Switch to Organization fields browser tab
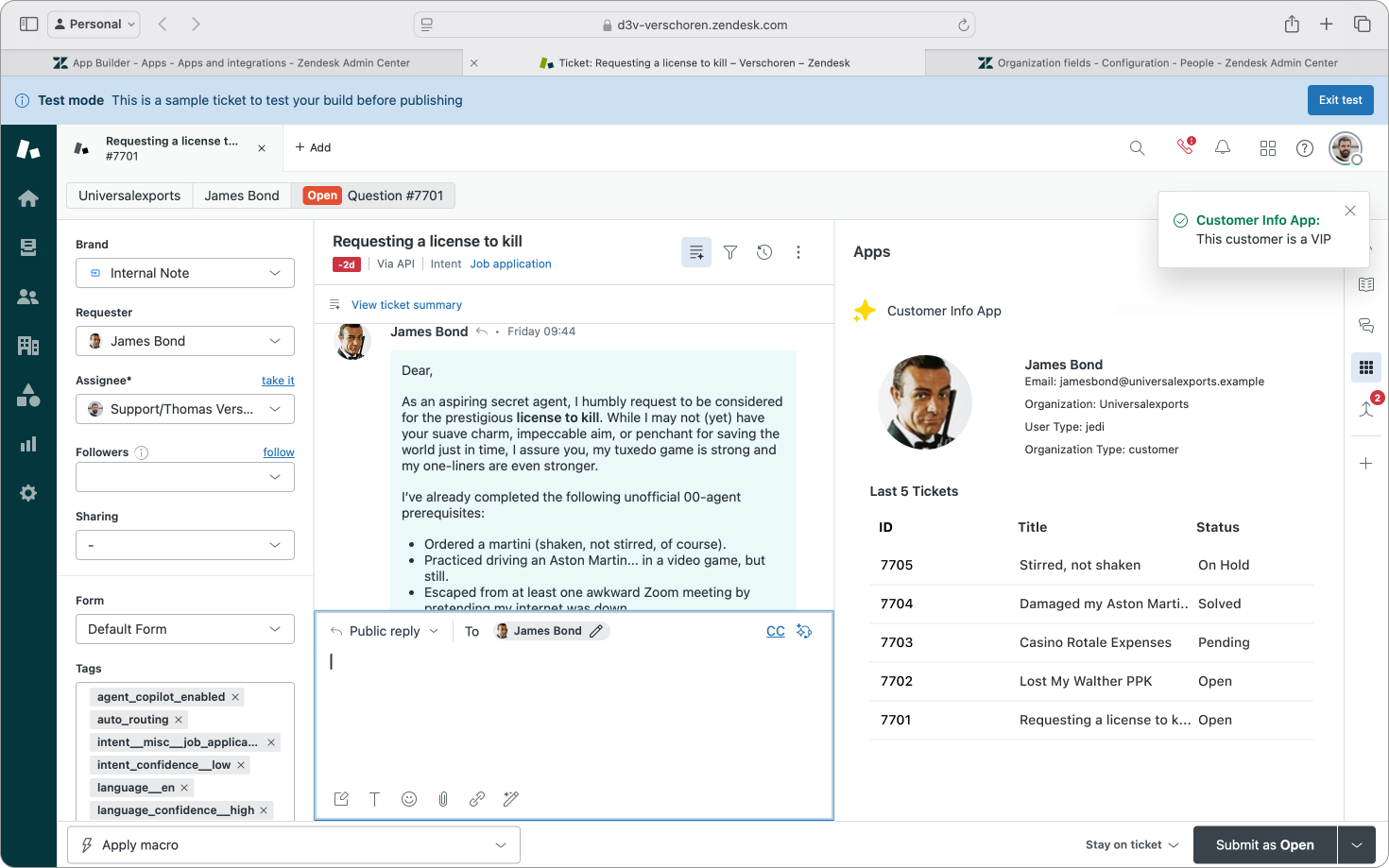 (x=1157, y=63)
